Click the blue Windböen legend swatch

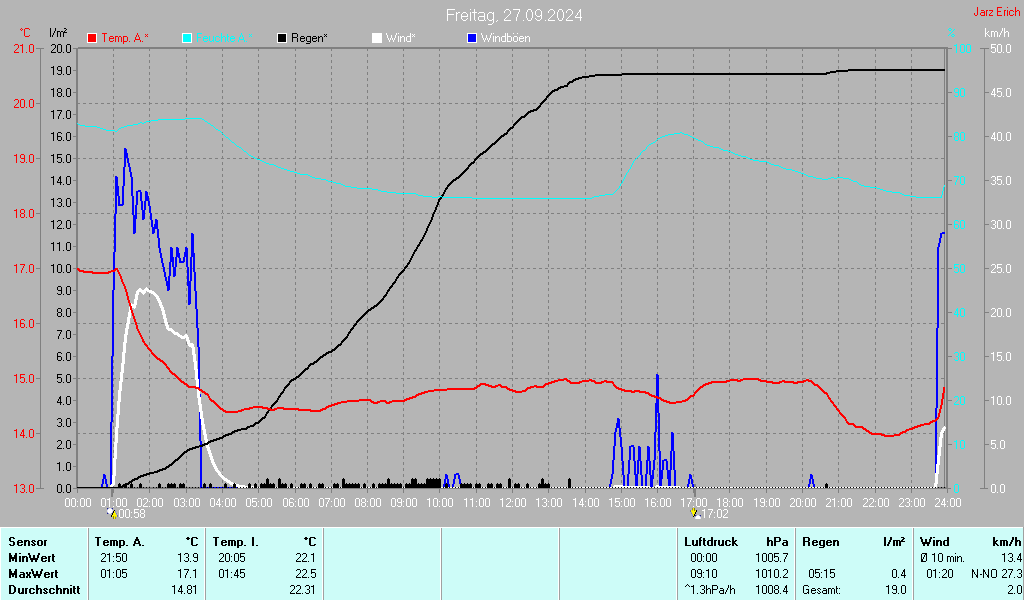pyautogui.click(x=472, y=39)
